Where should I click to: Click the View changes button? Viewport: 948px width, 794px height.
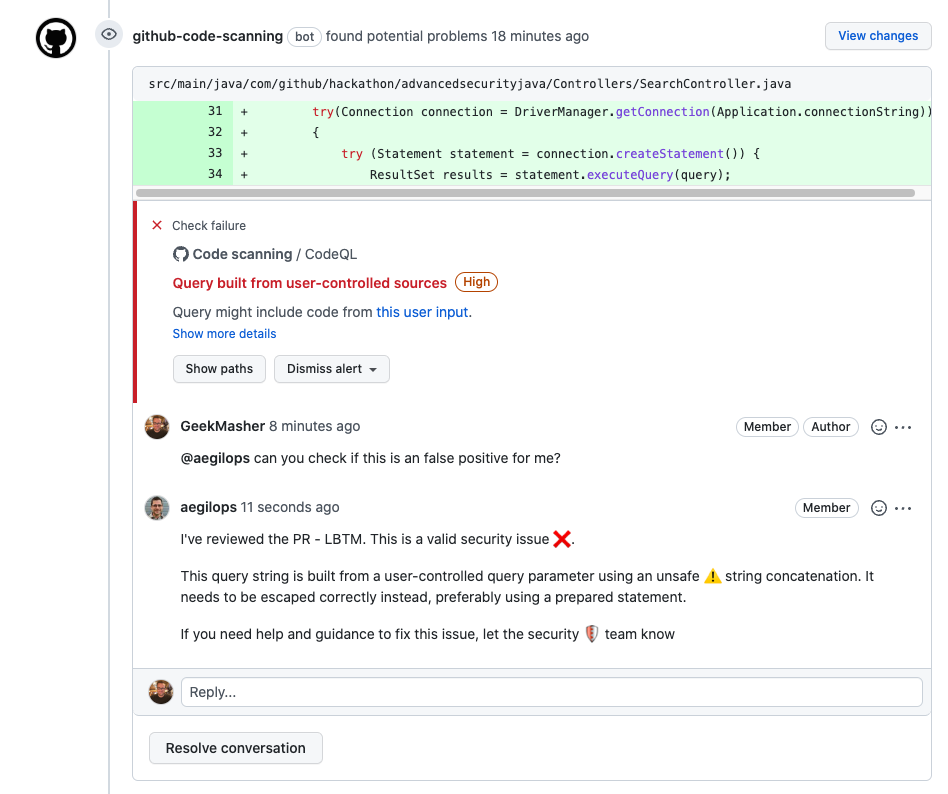878,36
